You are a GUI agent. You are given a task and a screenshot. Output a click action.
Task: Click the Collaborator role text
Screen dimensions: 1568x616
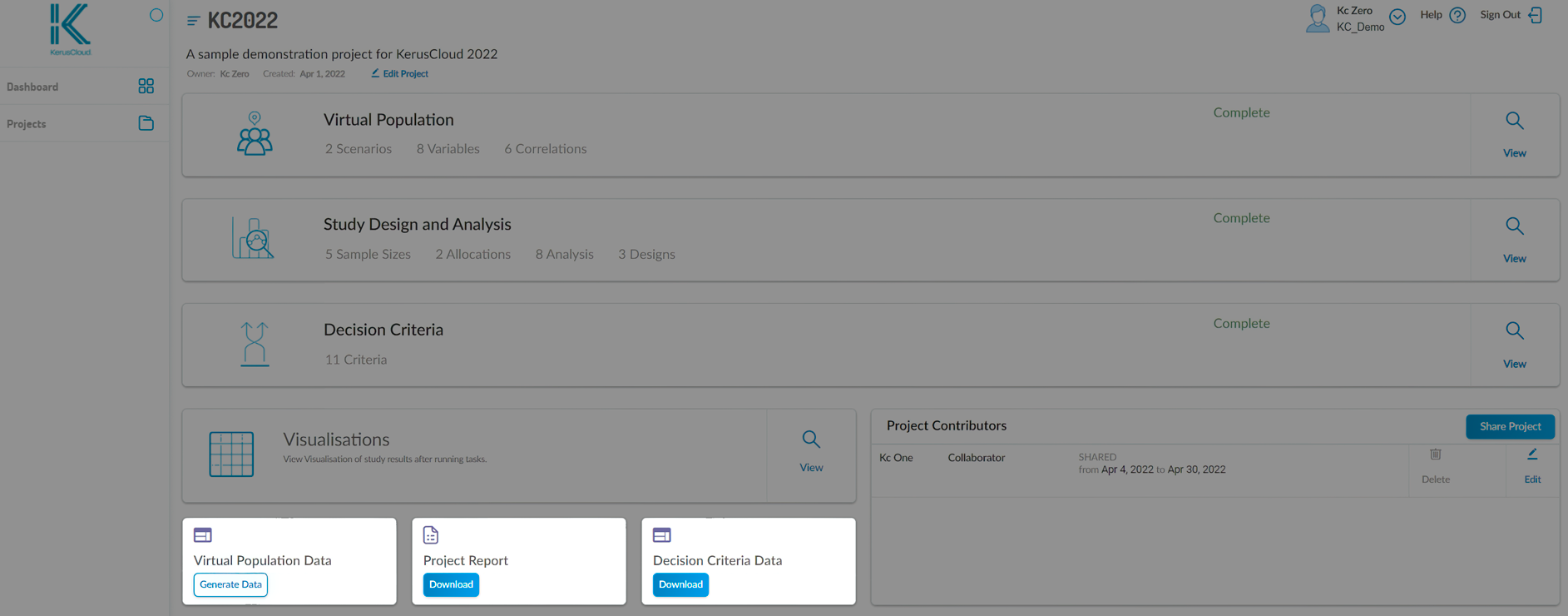(x=977, y=458)
